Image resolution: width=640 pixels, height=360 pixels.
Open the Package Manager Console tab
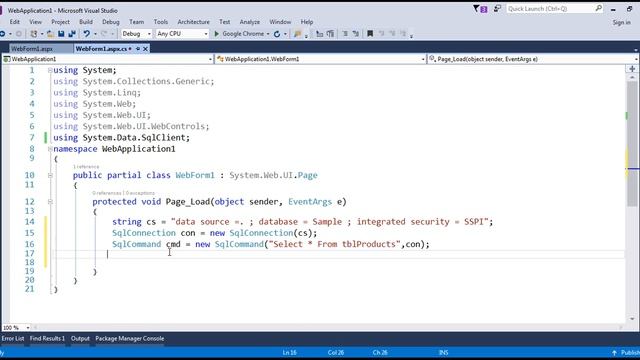[129, 339]
